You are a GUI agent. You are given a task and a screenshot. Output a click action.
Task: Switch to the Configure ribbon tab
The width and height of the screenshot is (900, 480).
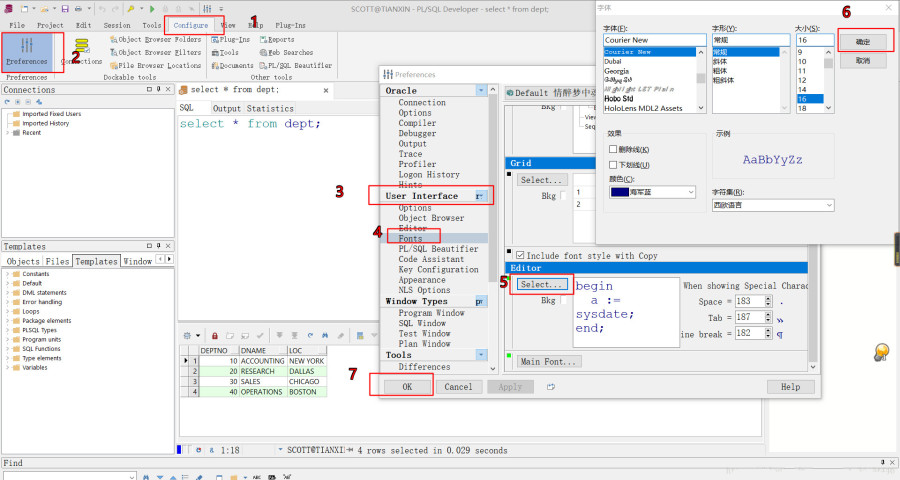click(191, 25)
